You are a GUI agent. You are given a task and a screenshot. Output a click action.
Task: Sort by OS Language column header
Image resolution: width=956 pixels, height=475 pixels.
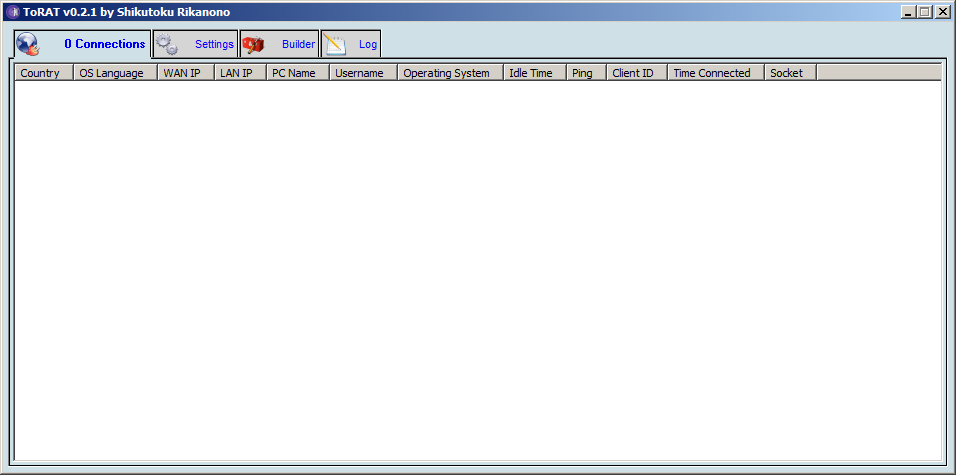[115, 73]
